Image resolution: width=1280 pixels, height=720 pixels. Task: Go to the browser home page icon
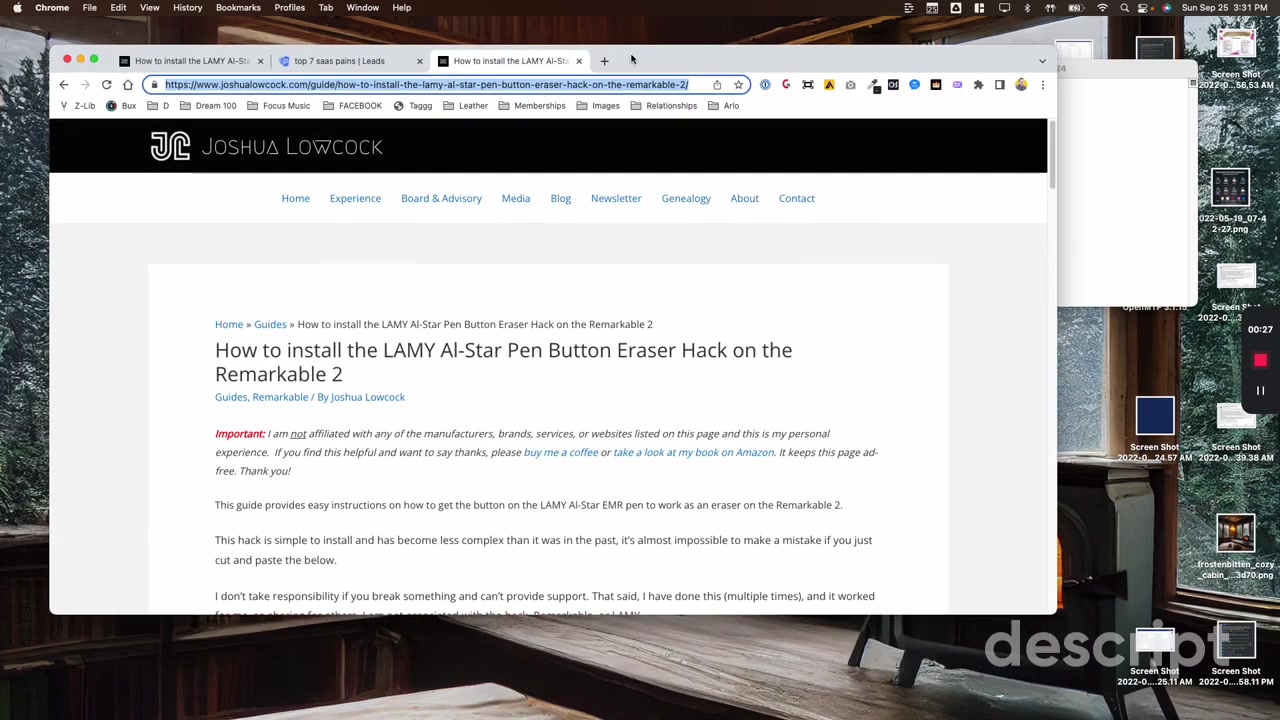click(x=128, y=85)
